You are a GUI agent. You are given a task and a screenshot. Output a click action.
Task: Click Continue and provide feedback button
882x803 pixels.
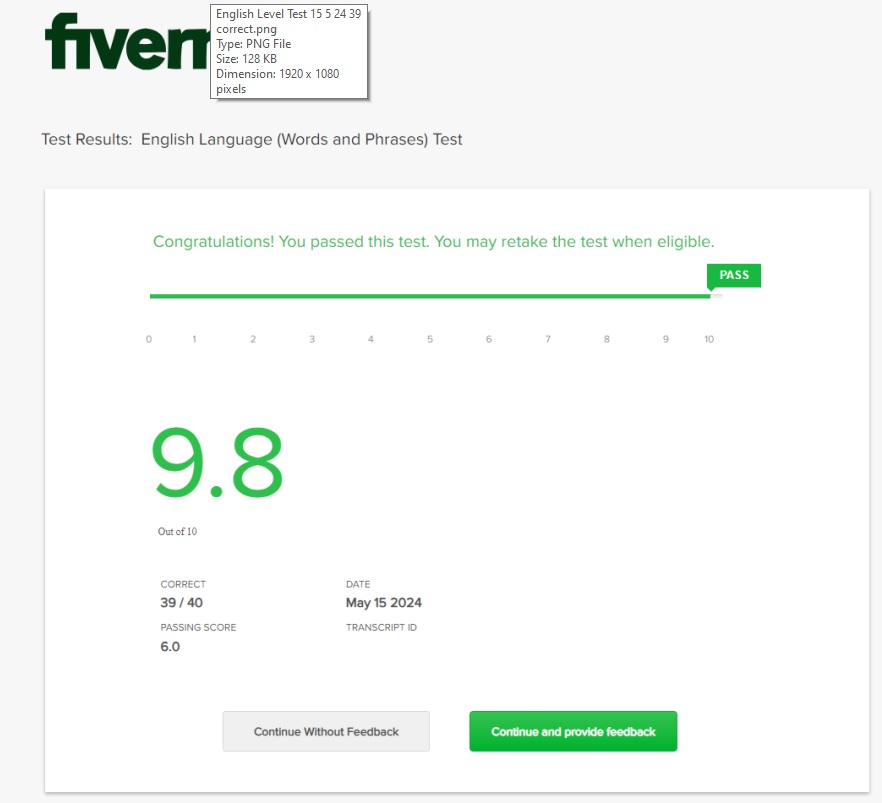[573, 731]
